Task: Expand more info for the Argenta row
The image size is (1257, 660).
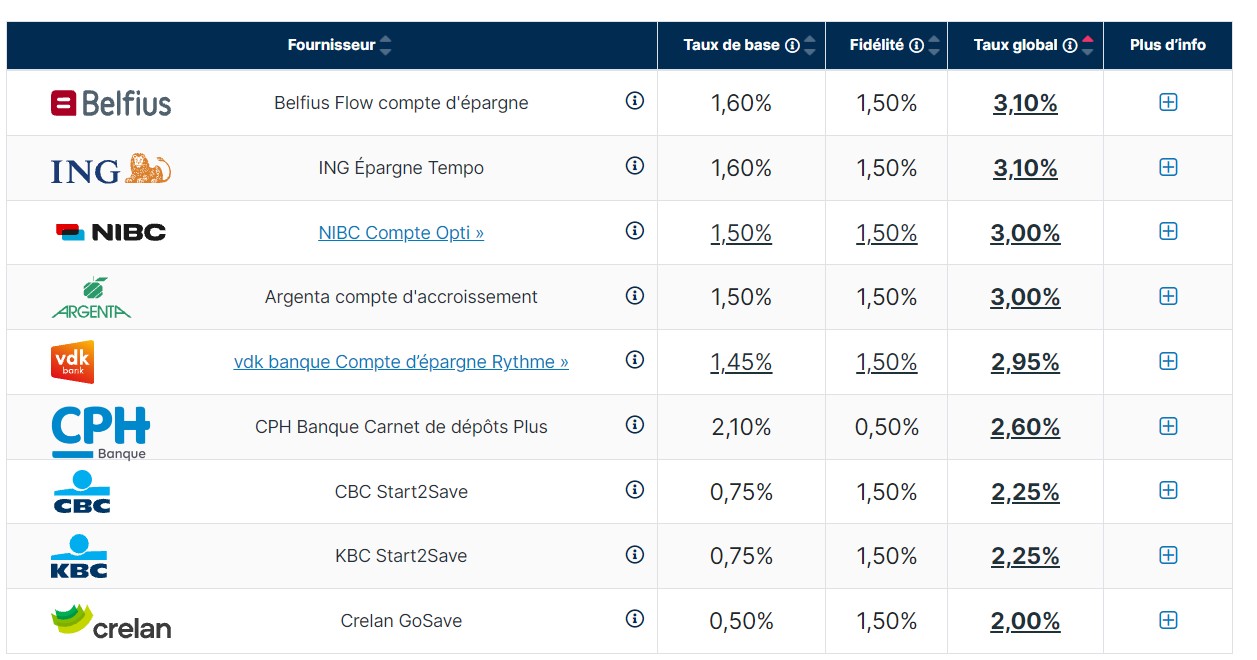Action: point(1168,296)
